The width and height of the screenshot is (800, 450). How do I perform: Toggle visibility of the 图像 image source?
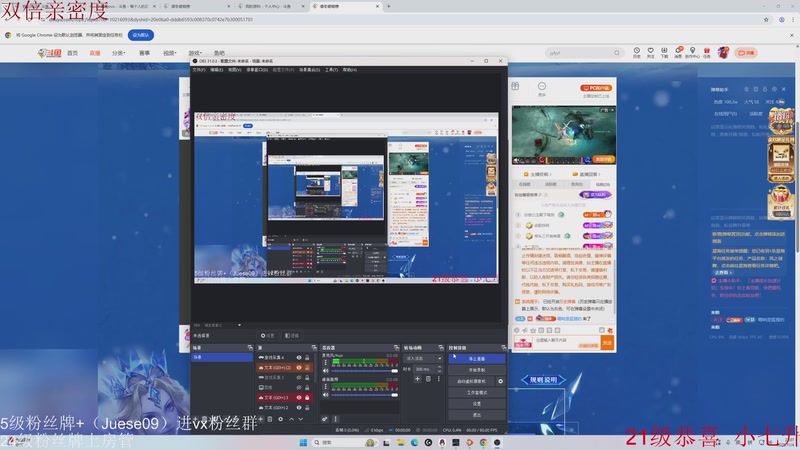[299, 387]
